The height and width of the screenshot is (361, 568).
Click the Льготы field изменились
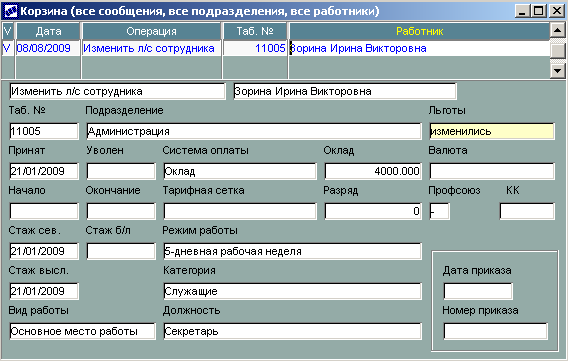(492, 131)
